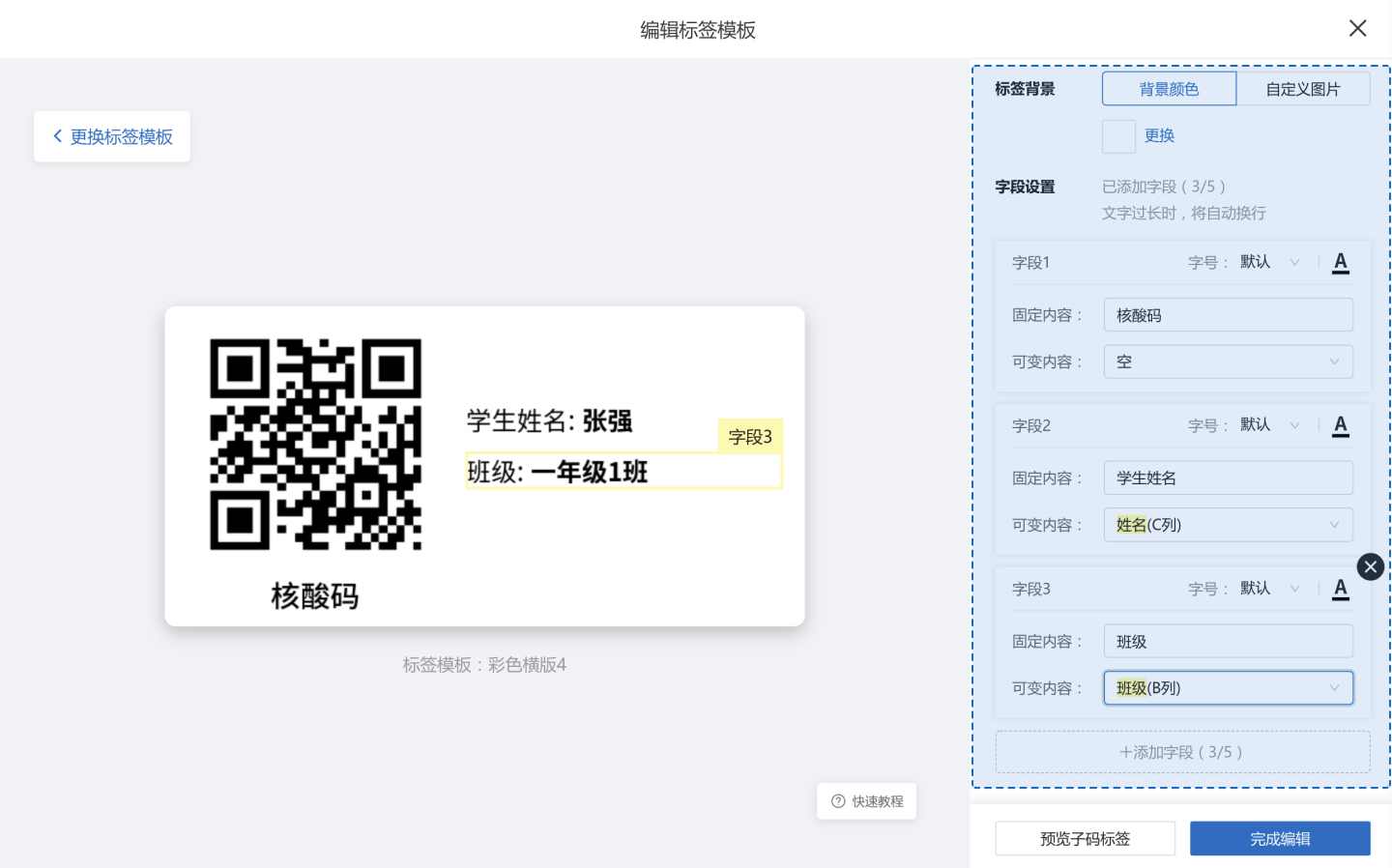Click the 更换标签模板 back button
The height and width of the screenshot is (868, 1392).
click(112, 136)
